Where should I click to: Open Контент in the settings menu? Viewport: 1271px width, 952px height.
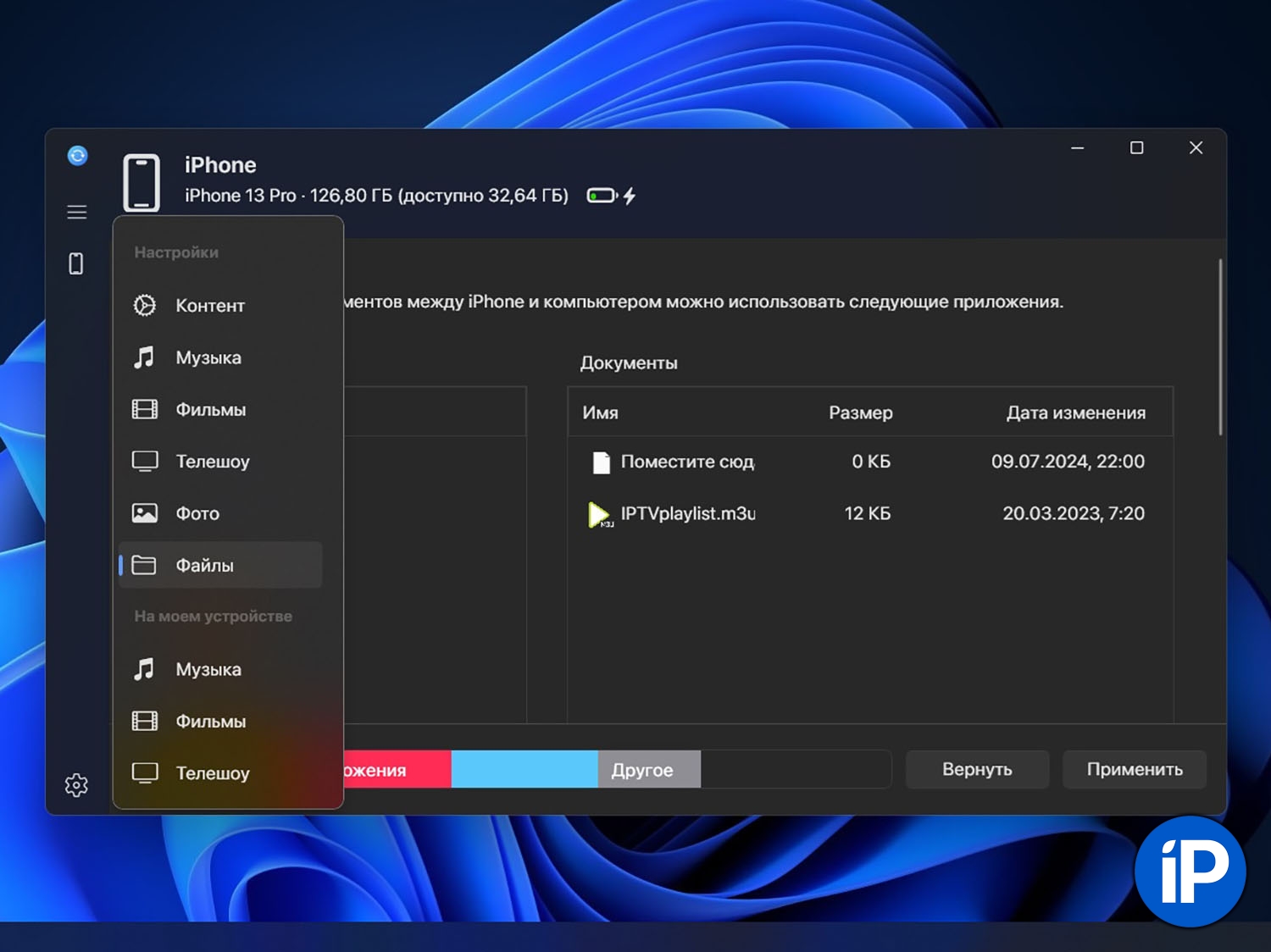[x=209, y=306]
